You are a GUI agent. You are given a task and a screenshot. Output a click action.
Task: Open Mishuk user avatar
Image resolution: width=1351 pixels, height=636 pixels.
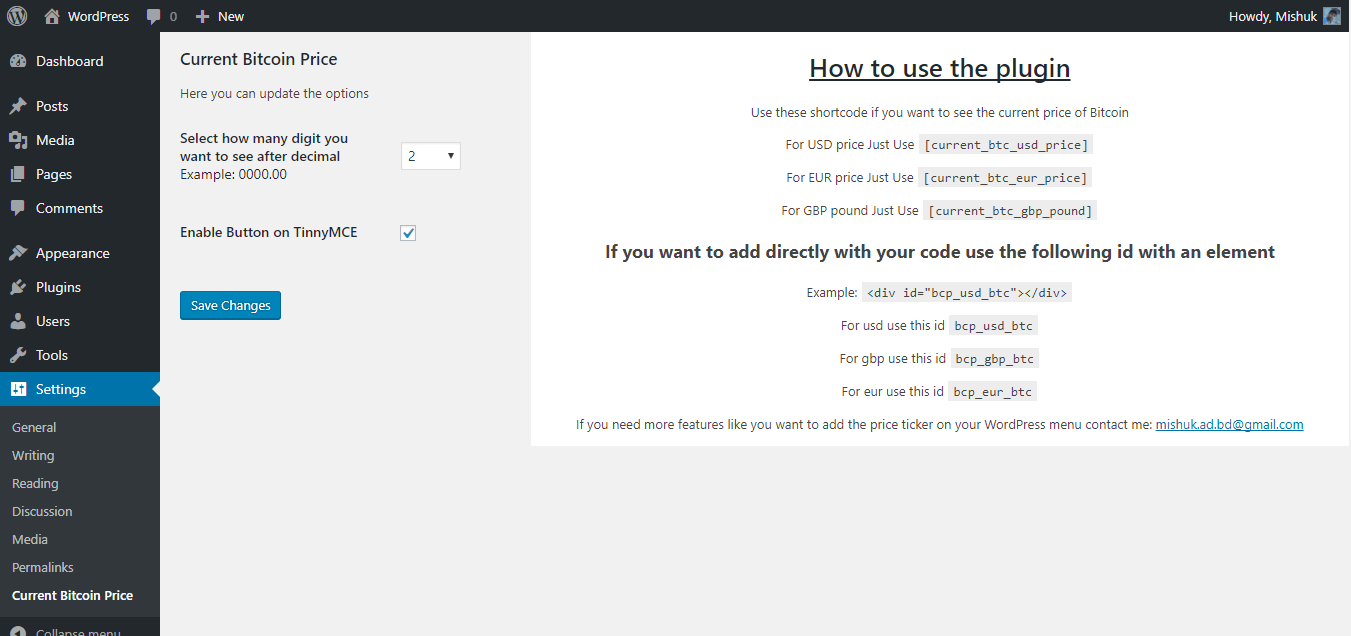1332,16
